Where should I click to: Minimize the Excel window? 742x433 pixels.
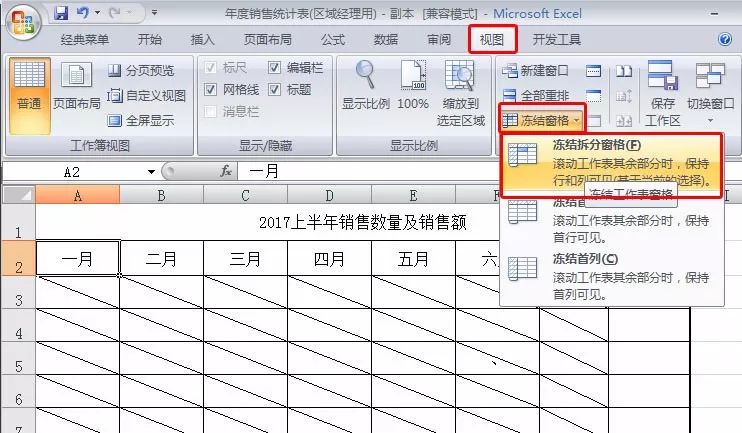pos(714,14)
